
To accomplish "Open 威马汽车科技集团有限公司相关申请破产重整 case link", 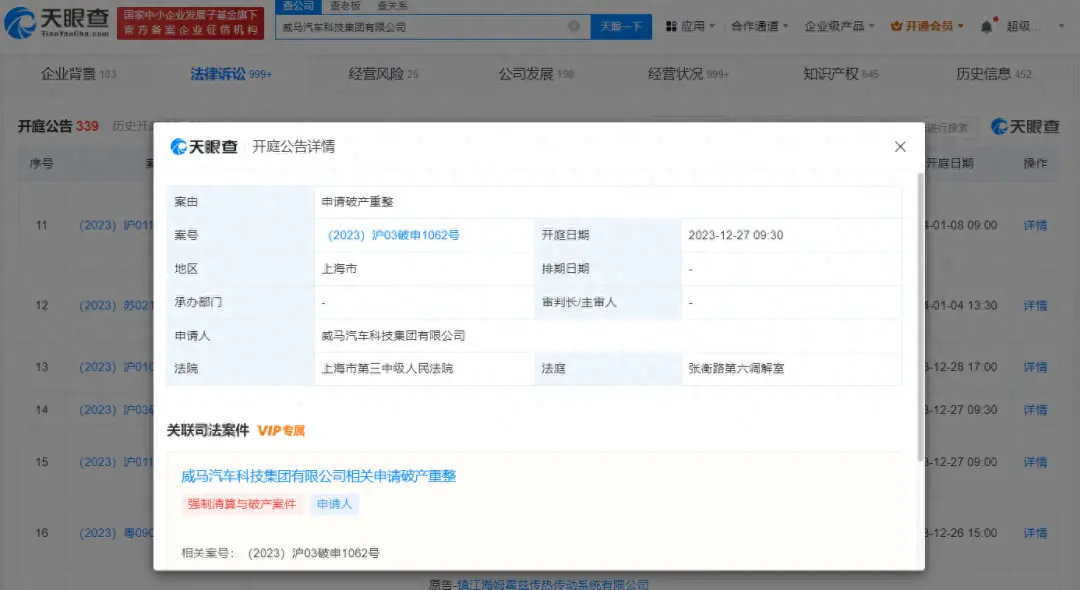I will [318, 476].
